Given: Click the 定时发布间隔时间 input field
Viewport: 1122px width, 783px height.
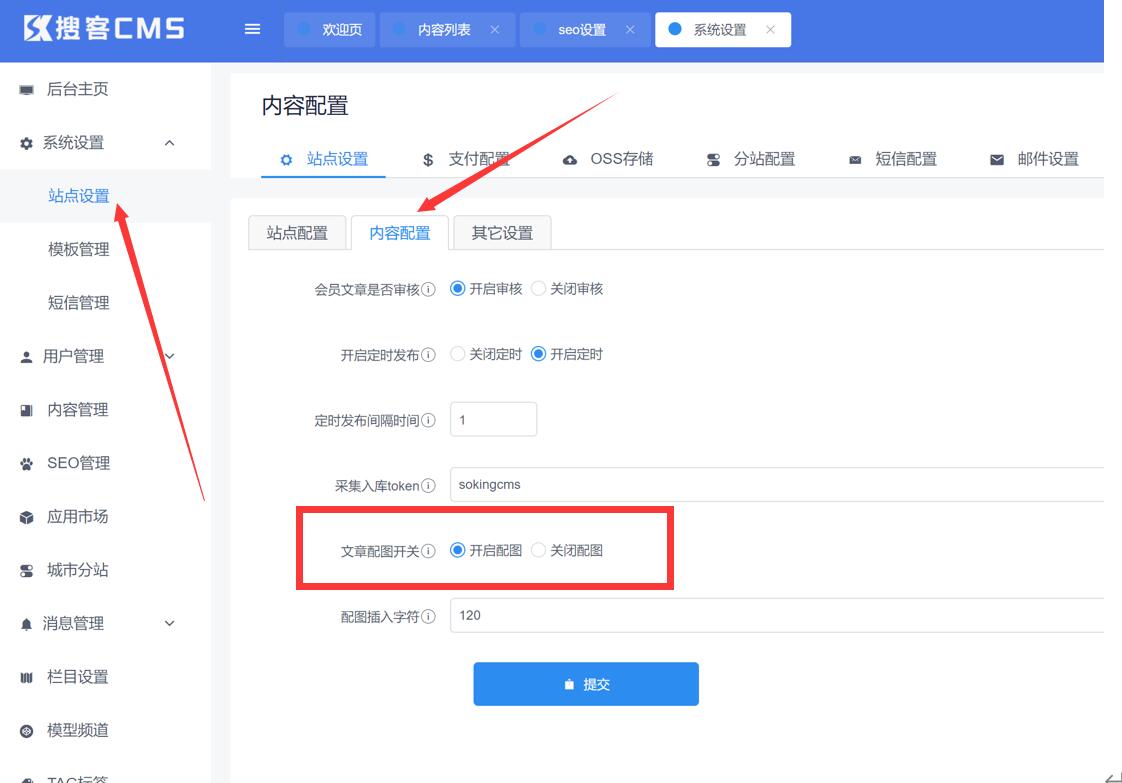Looking at the screenshot, I should 493,420.
